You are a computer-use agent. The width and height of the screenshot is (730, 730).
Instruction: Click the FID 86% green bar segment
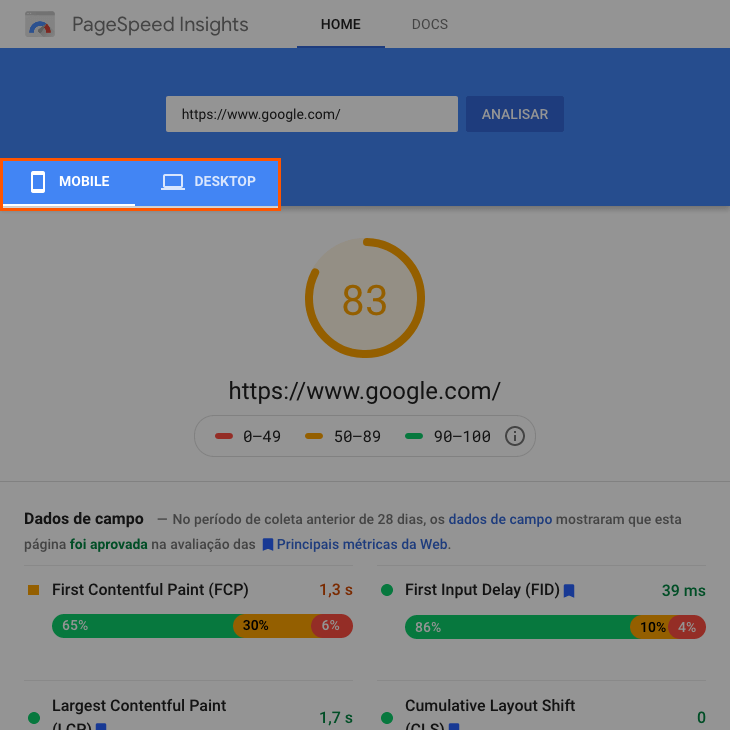pos(518,627)
